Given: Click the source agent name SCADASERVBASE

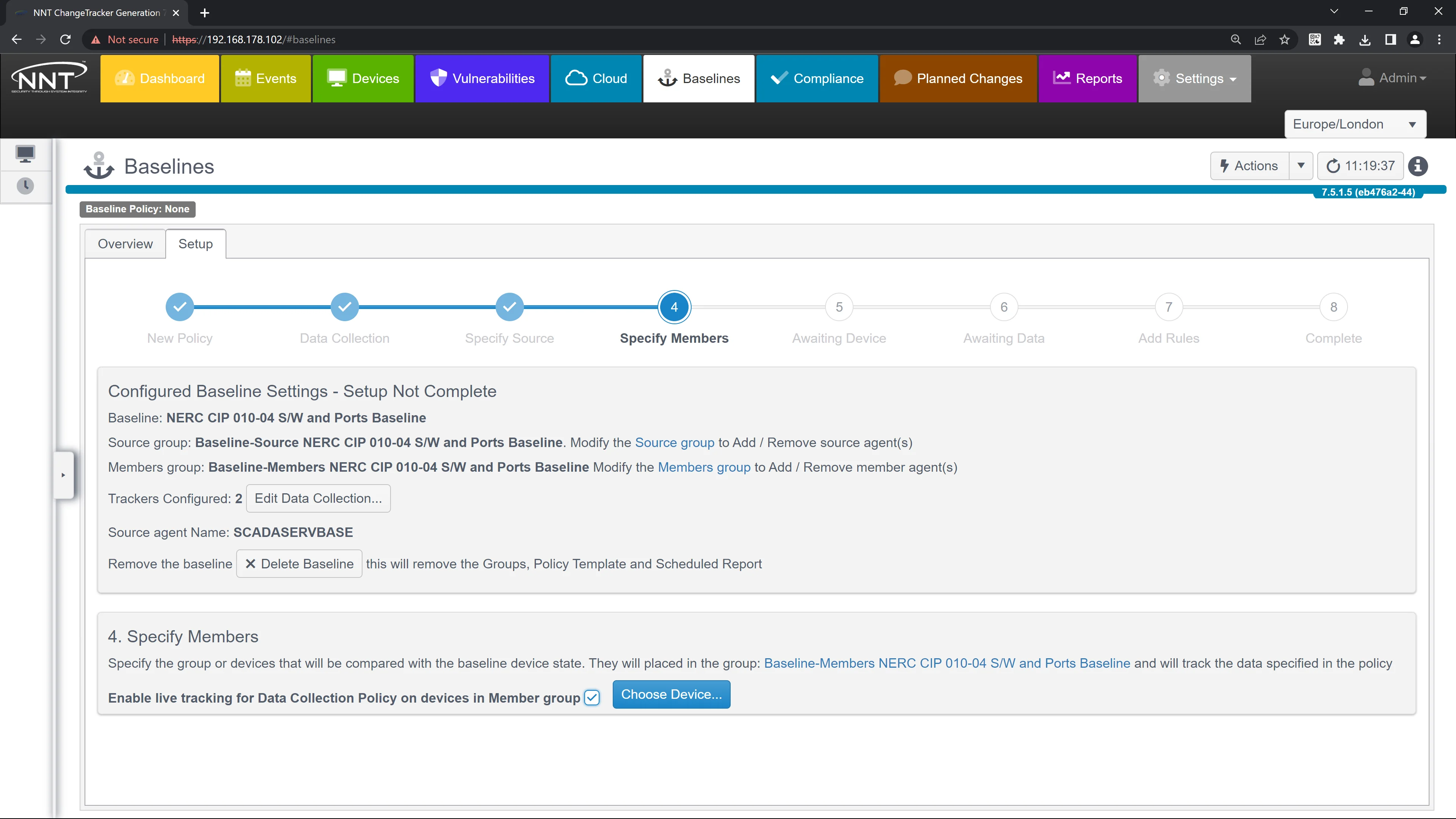Looking at the screenshot, I should [x=293, y=532].
